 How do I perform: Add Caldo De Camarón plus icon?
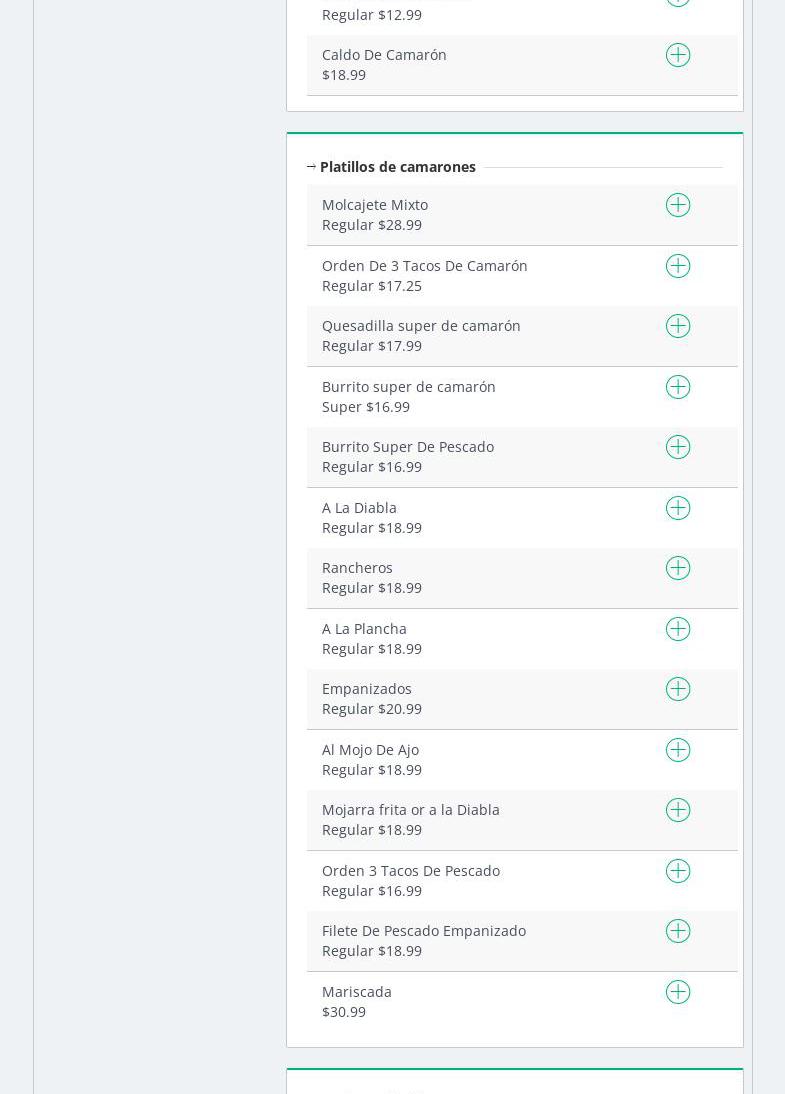(678, 55)
